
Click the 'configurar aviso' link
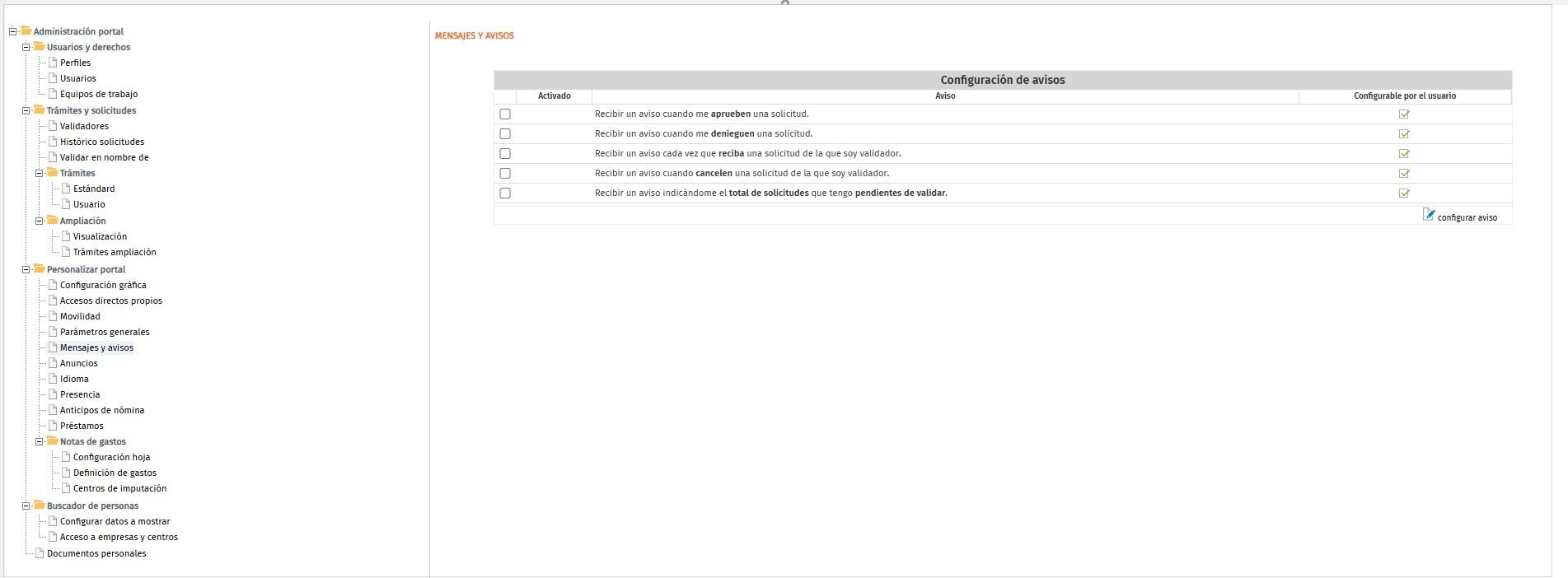point(1467,217)
